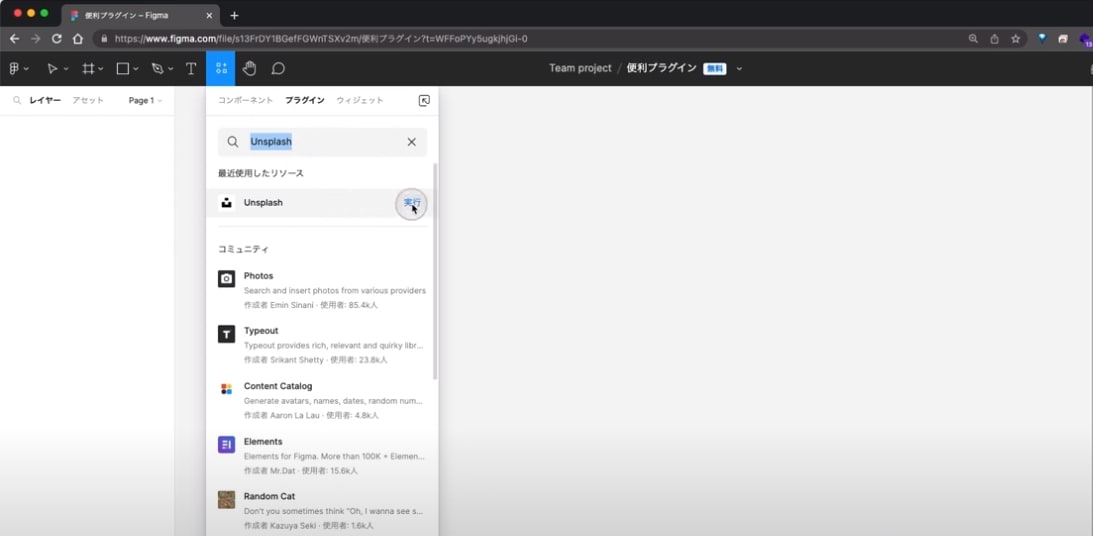Switch to the ウィジェット tab
The width and height of the screenshot is (1093, 536).
(x=360, y=100)
